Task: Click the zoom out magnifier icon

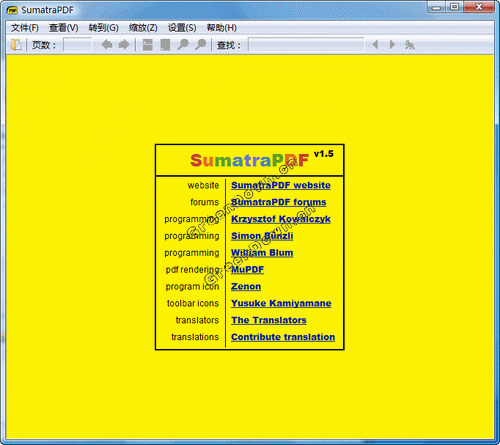Action: 183,45
